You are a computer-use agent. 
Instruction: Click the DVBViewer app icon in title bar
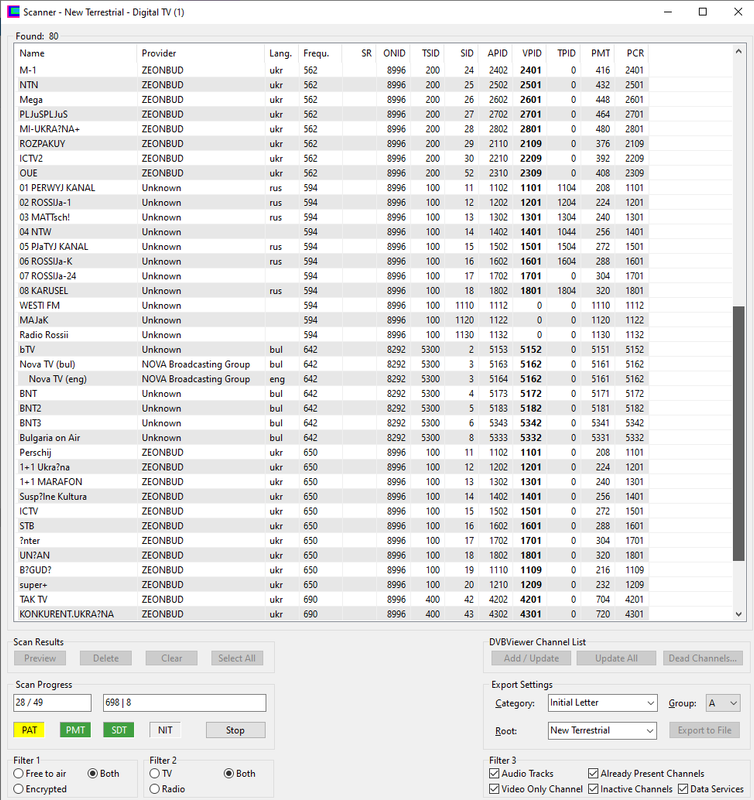tap(13, 12)
